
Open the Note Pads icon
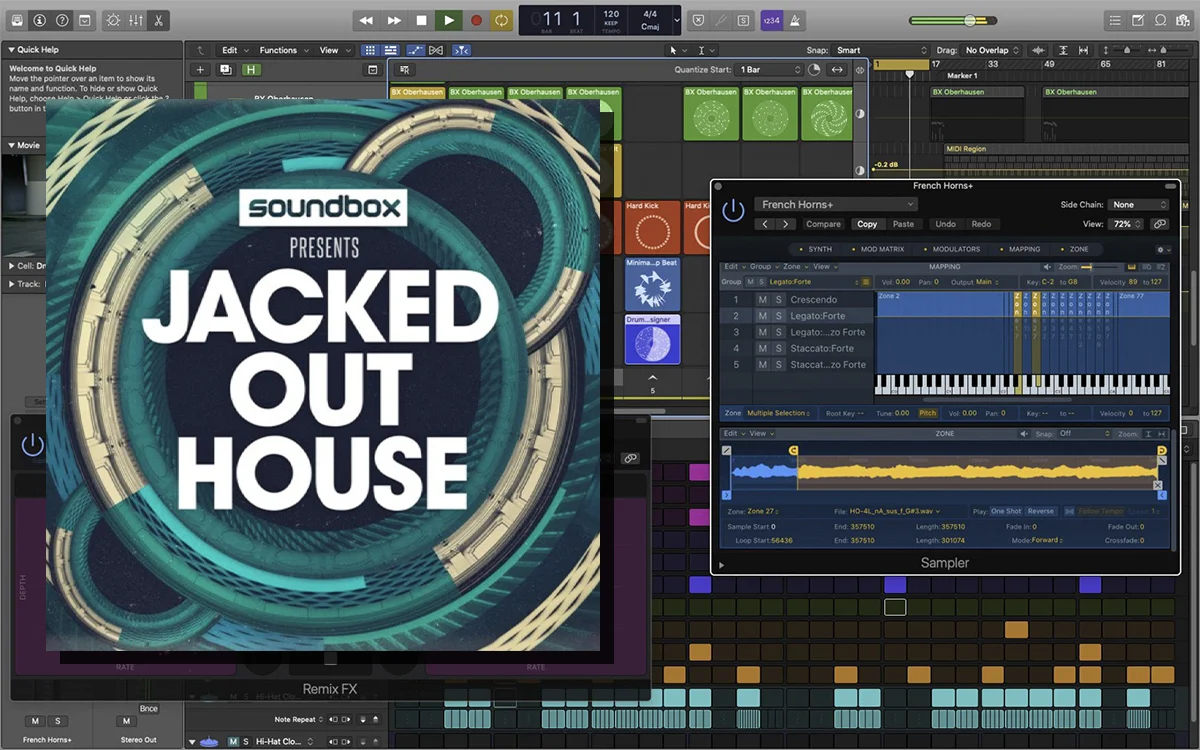point(1138,20)
